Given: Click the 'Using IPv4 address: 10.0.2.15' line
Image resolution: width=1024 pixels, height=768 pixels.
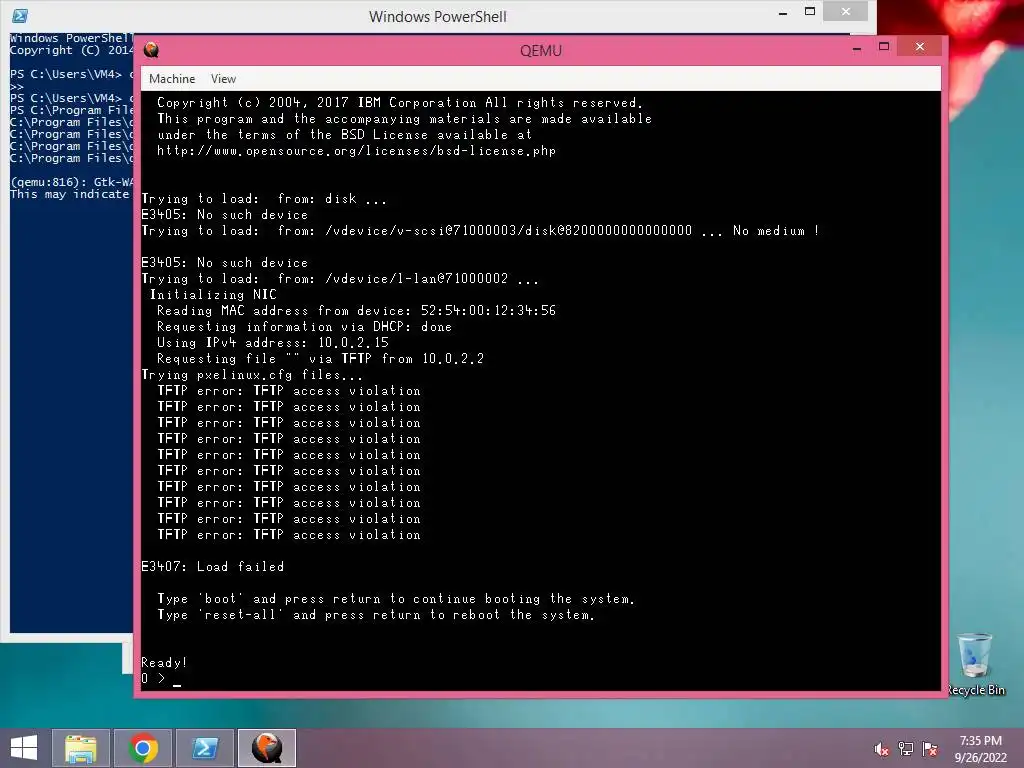Looking at the screenshot, I should click(272, 343).
